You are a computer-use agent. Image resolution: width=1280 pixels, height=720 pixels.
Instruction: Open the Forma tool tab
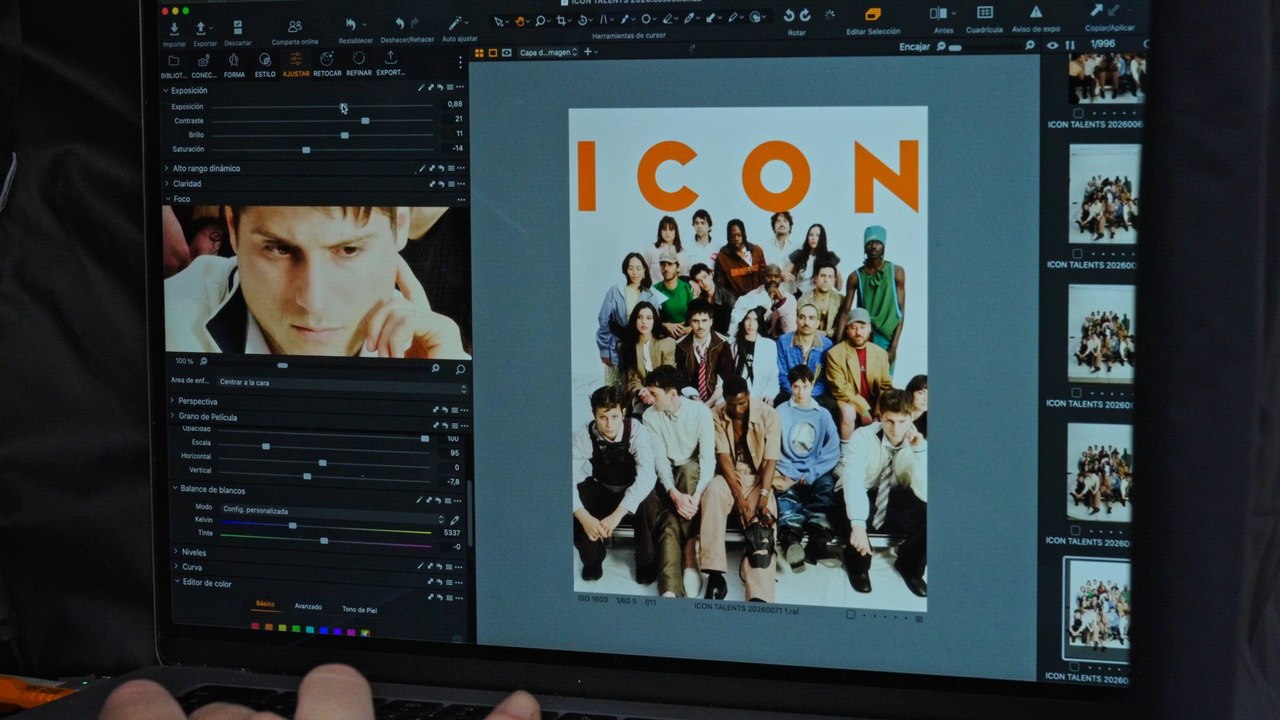[234, 66]
